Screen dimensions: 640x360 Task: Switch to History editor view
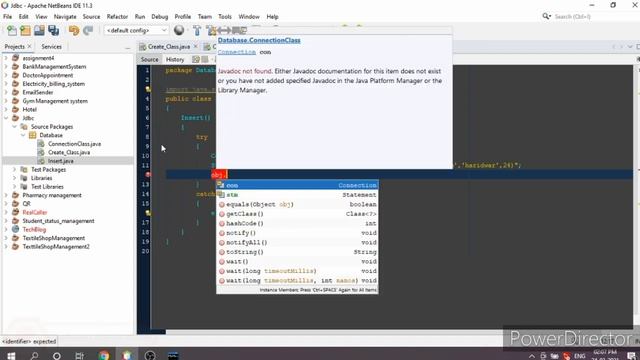pos(175,60)
